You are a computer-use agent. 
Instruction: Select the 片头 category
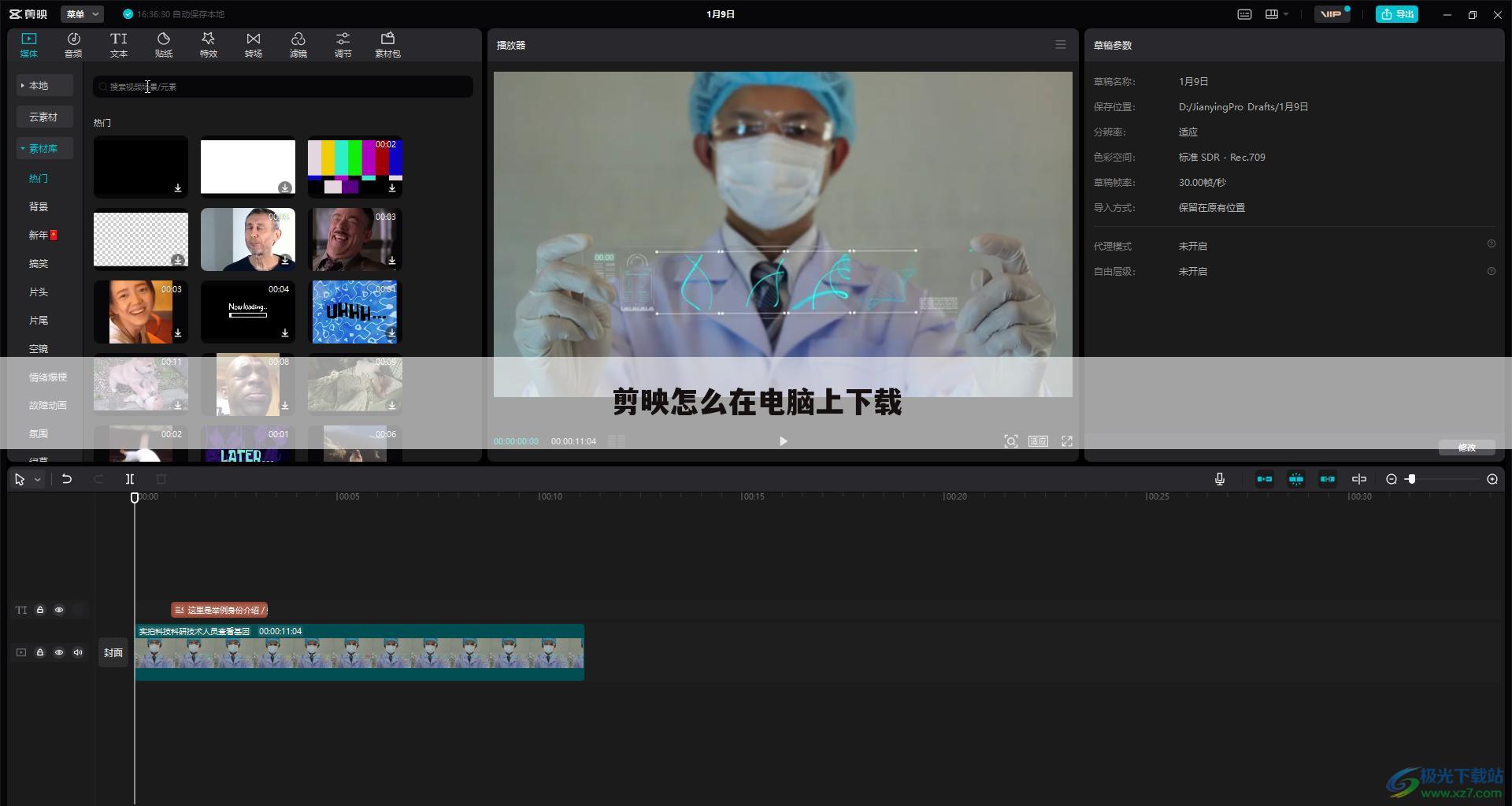pyautogui.click(x=39, y=292)
